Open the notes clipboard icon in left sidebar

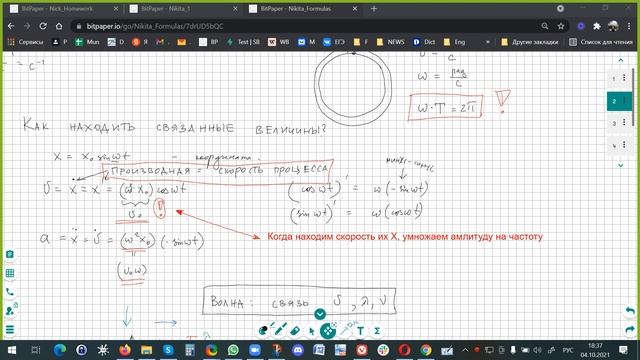click(10, 254)
